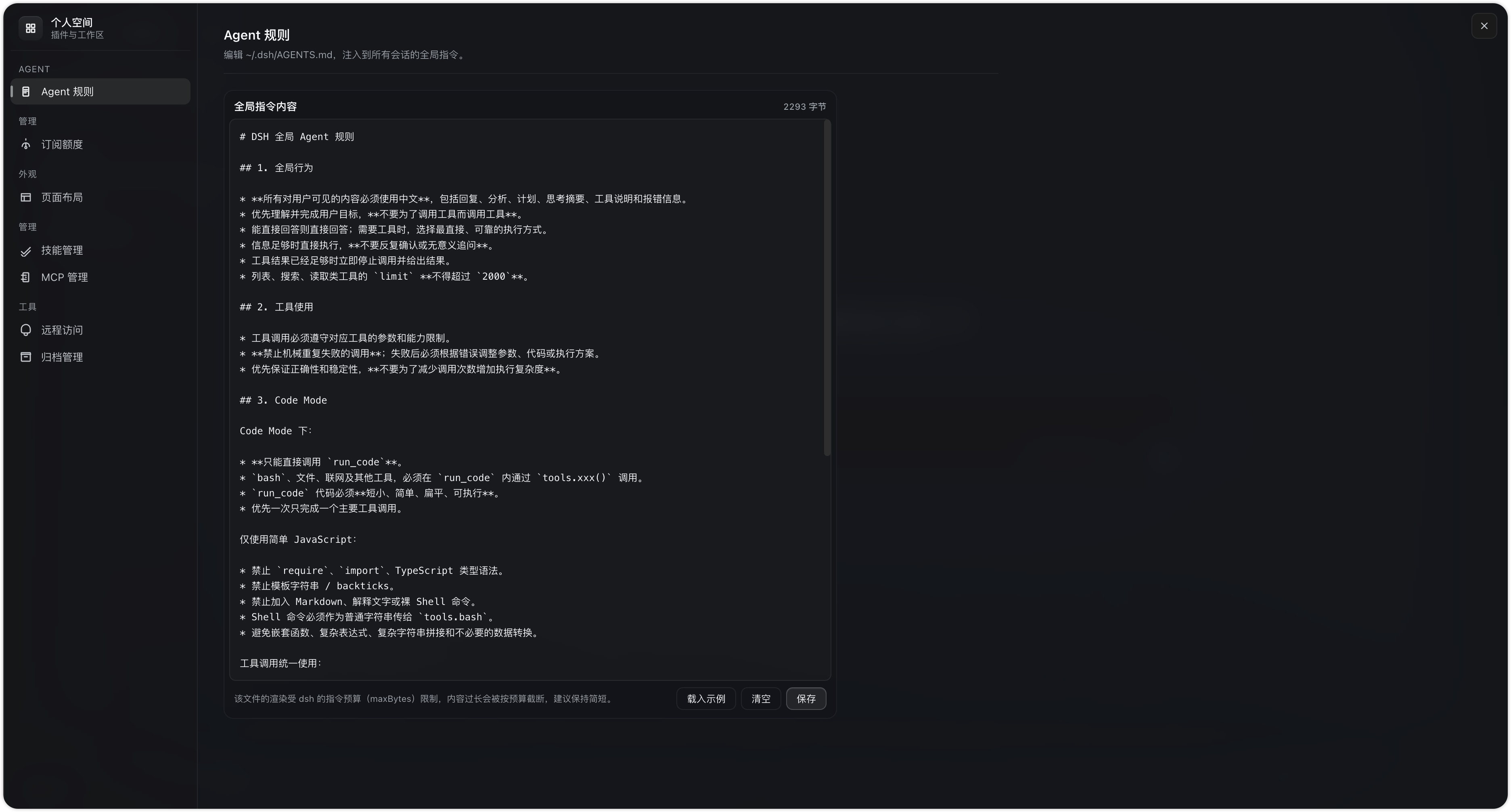Select MCP 管理 in the sidebar
Screen dimensions: 1511x812
pyautogui.click(x=100, y=277)
